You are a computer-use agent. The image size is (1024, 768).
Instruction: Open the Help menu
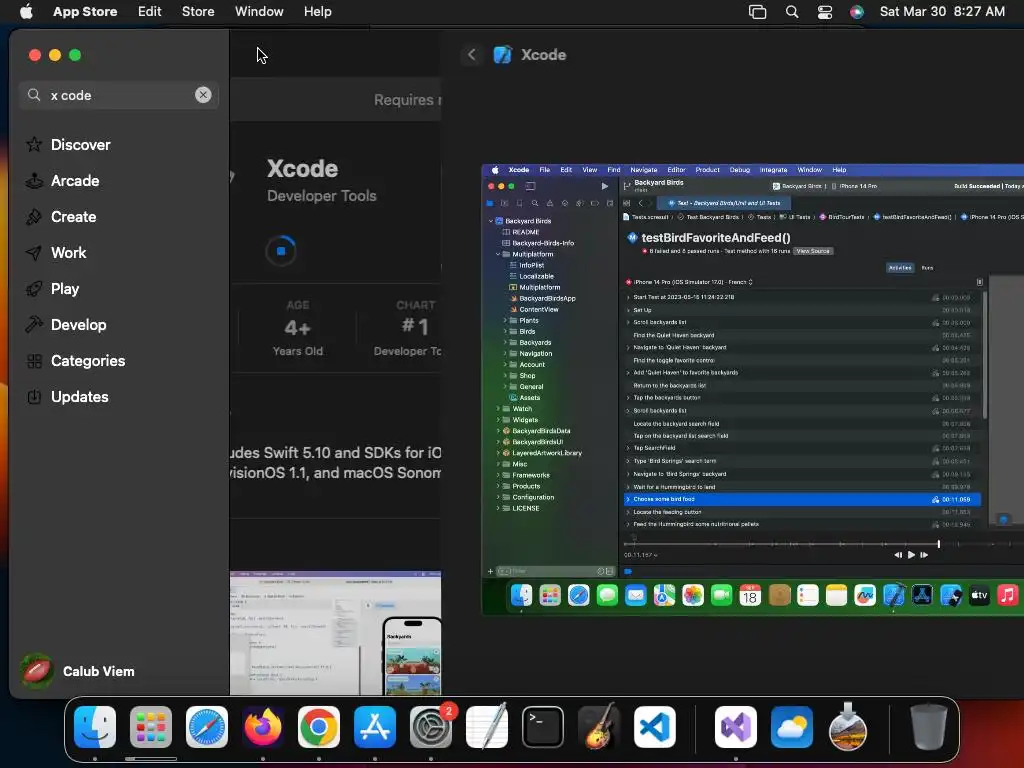(x=317, y=12)
